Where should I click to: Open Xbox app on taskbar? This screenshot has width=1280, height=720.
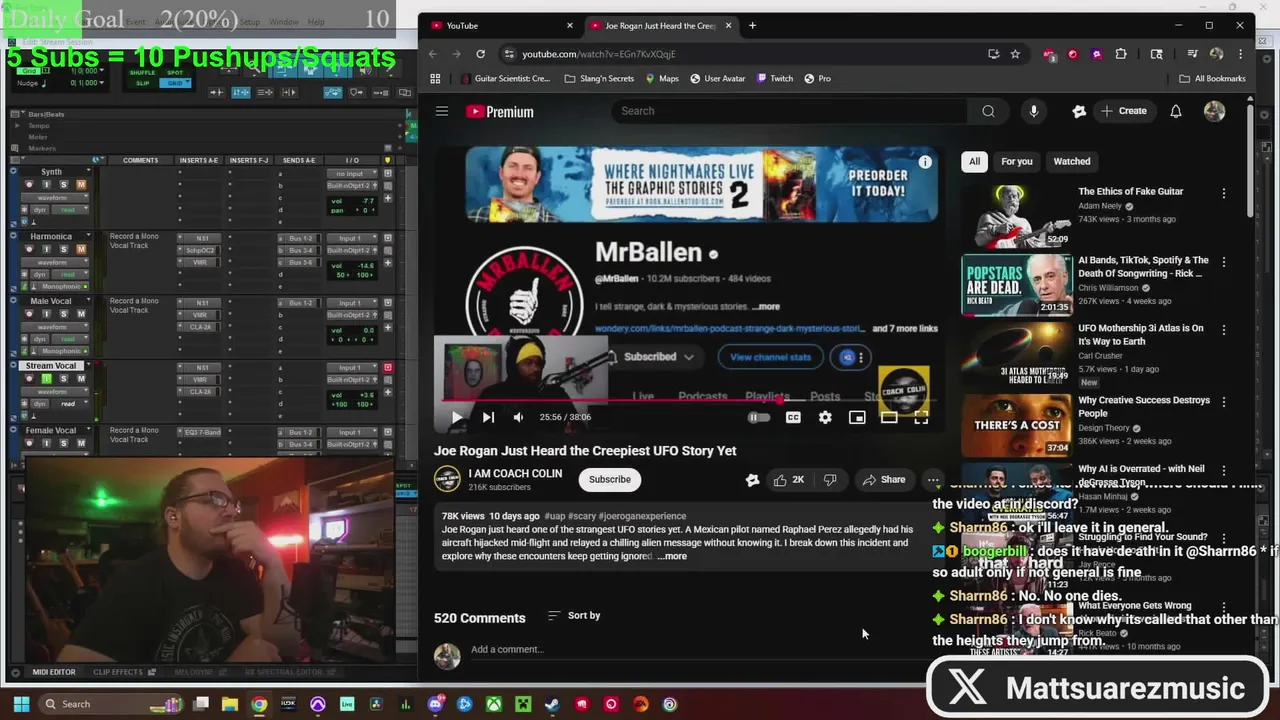pos(494,704)
